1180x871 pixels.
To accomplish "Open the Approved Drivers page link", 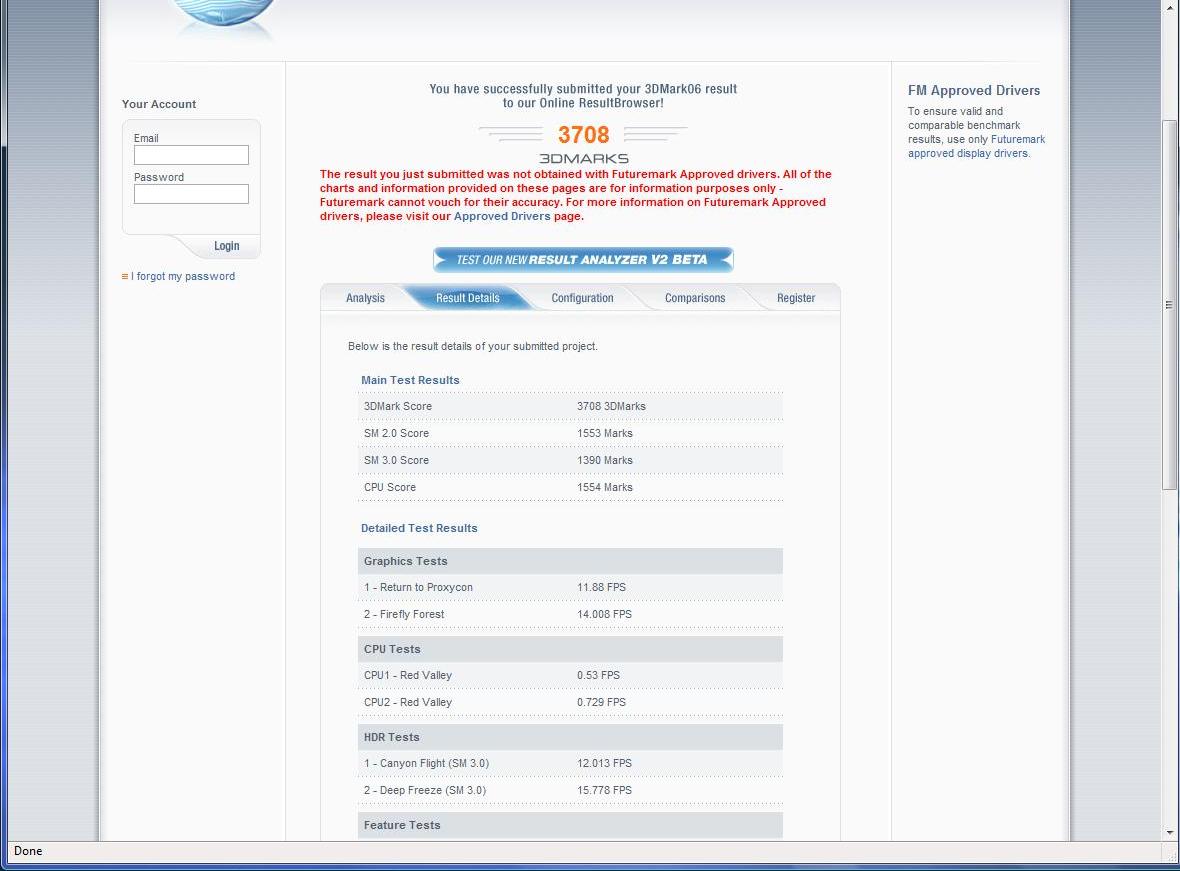I will (x=502, y=216).
